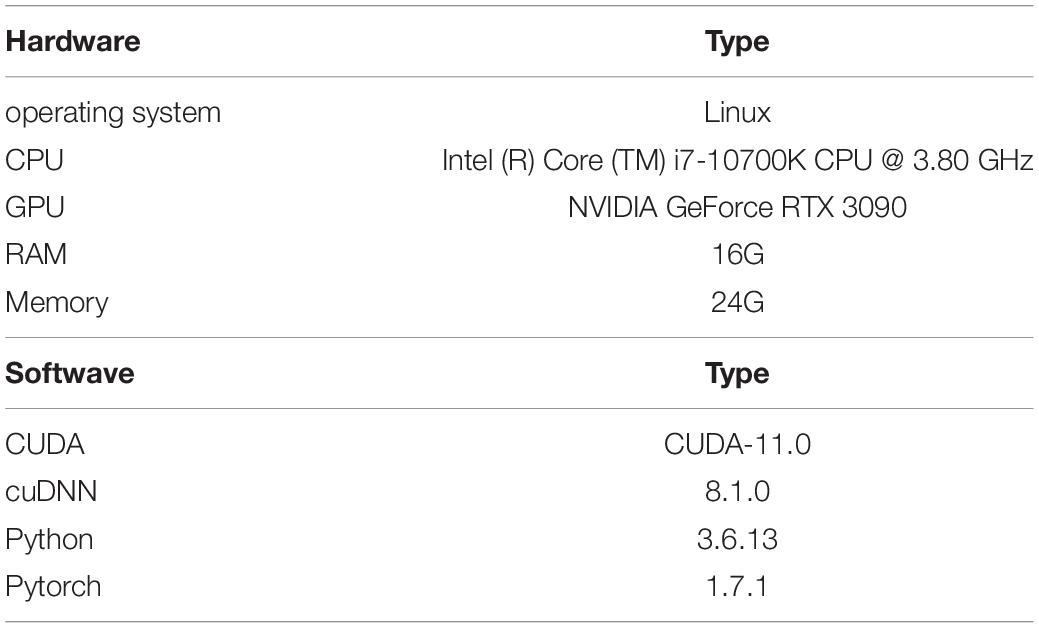Select the cuDNN row label

pyautogui.click(x=51, y=492)
